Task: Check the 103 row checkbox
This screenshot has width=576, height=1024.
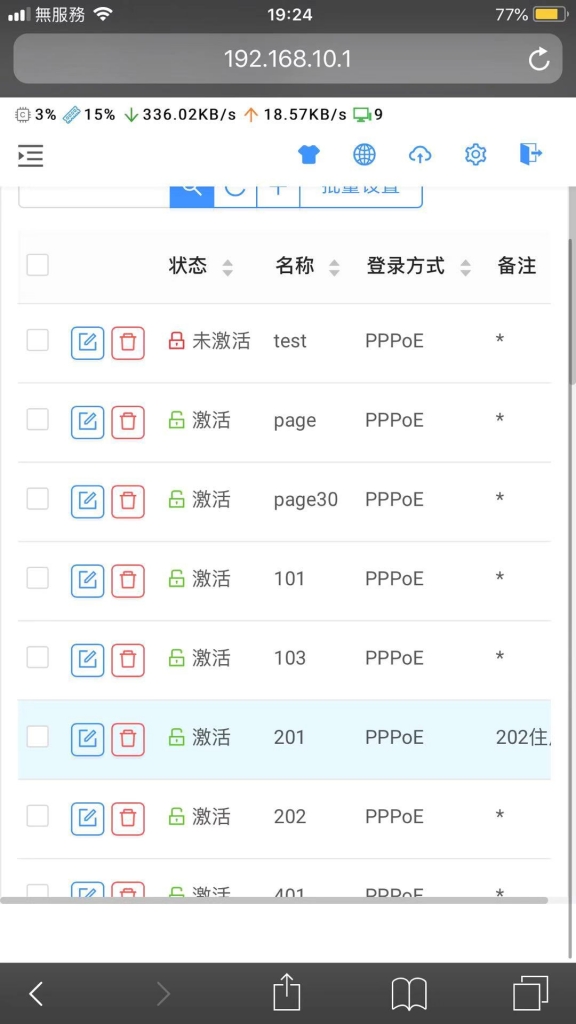Action: 37,658
